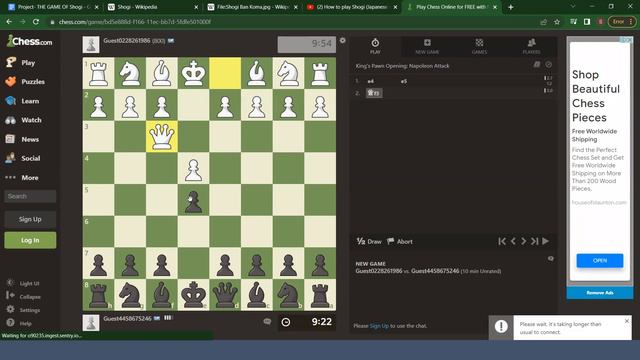The width and height of the screenshot is (640, 360).
Task: Click the OPEN button in the ad
Action: [x=600, y=260]
